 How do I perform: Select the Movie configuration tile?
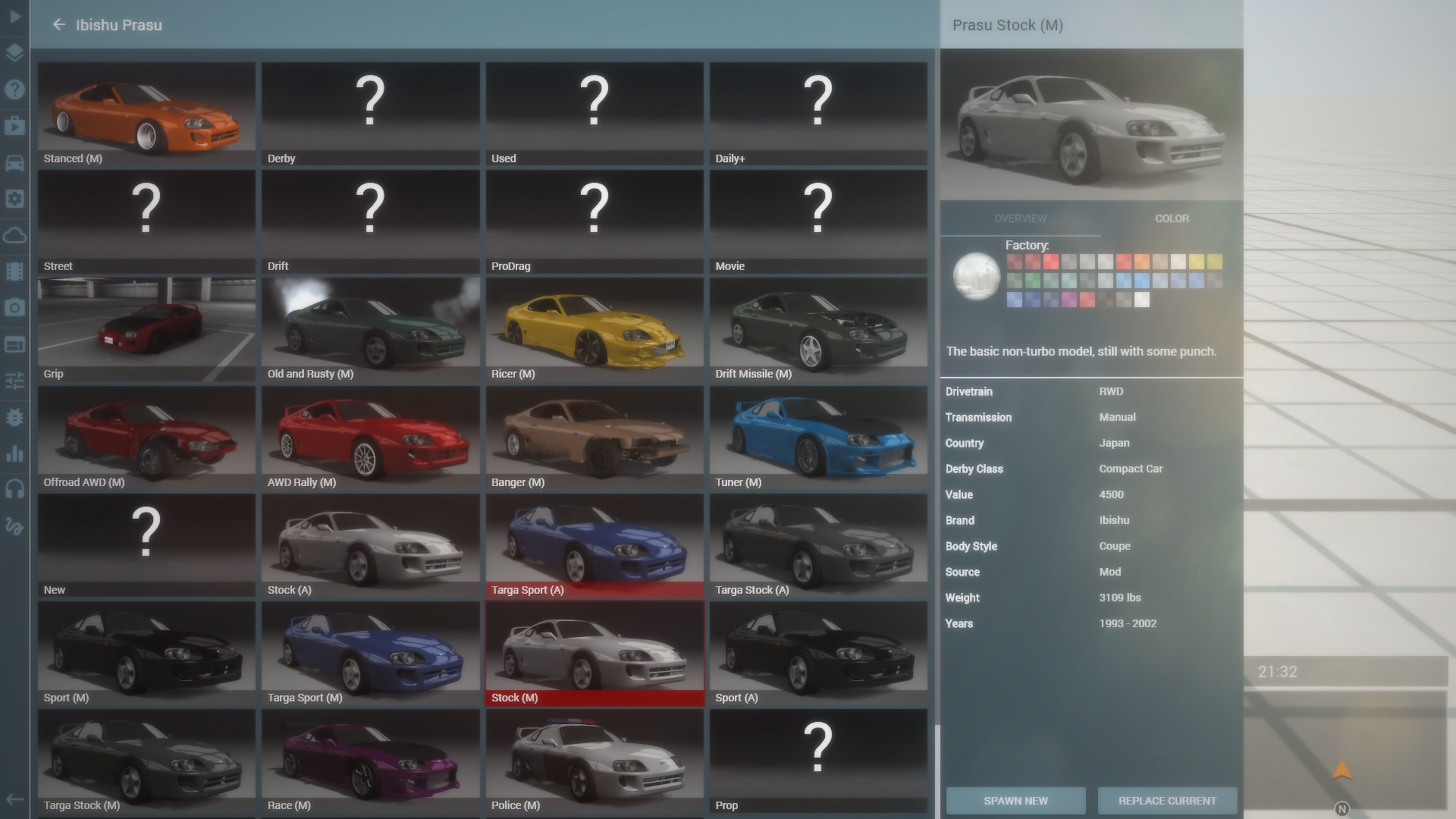coord(818,221)
